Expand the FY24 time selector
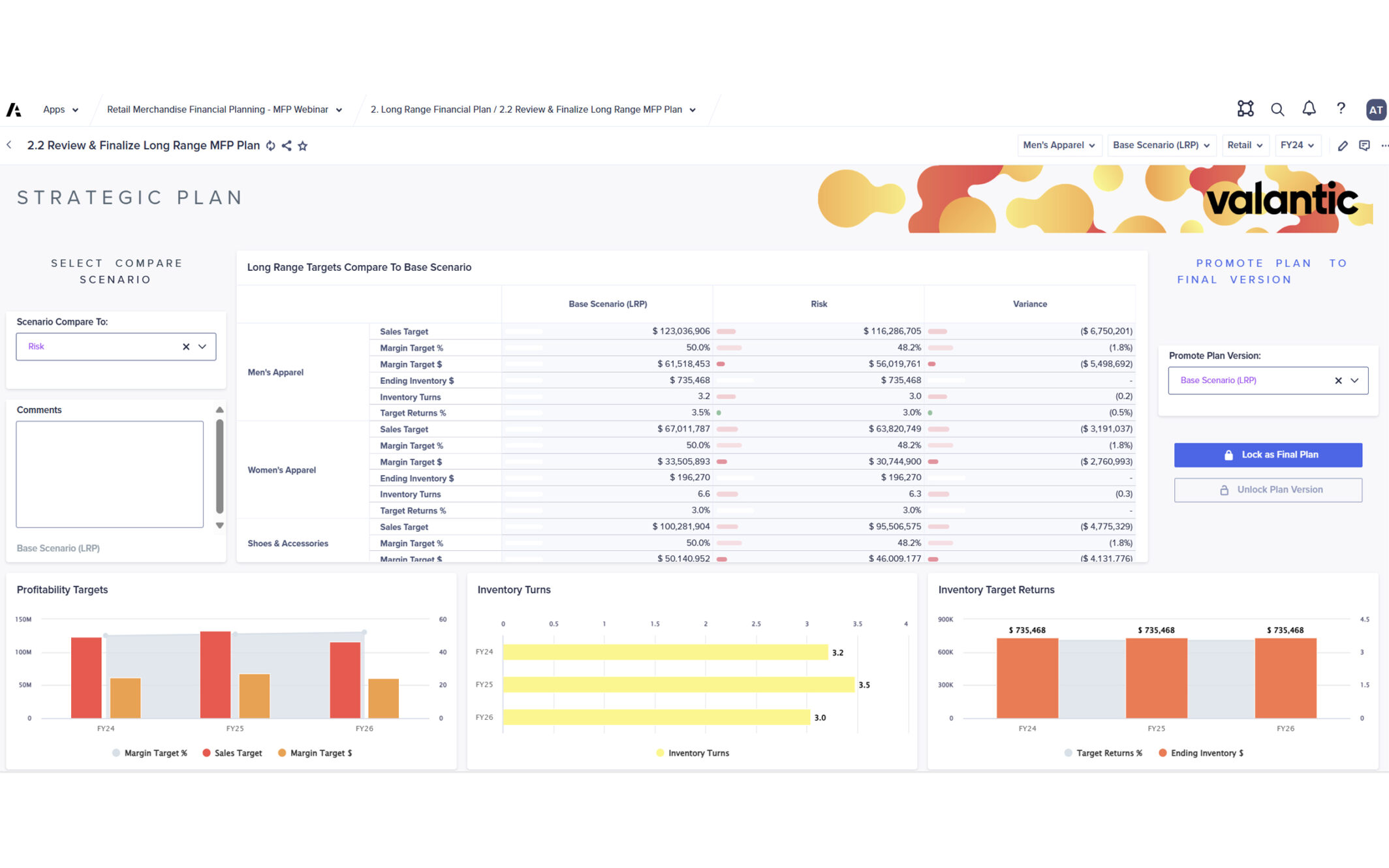 click(x=1297, y=146)
